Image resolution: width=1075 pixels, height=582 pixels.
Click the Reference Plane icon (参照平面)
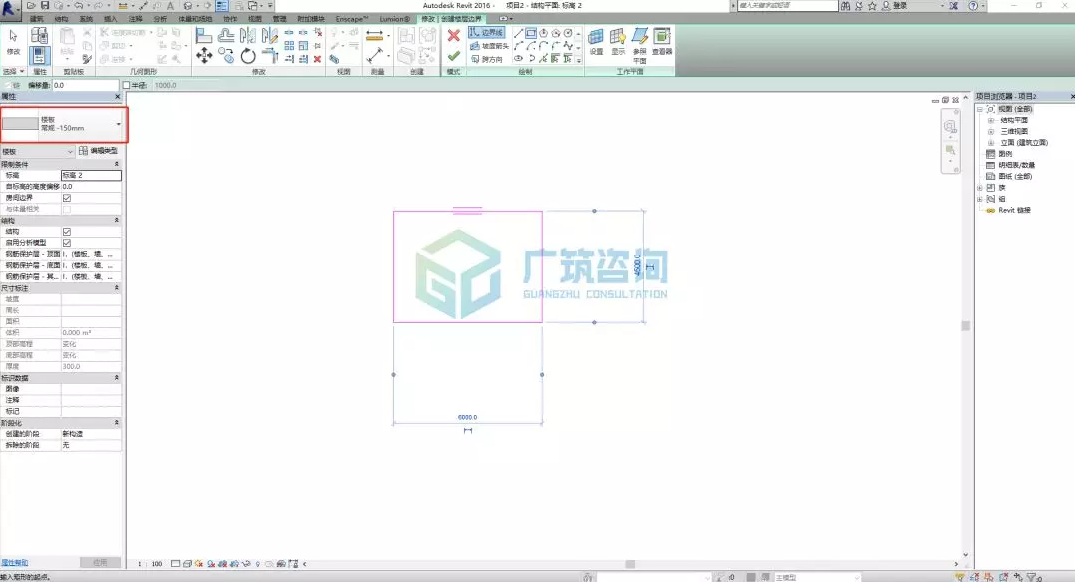click(x=640, y=45)
